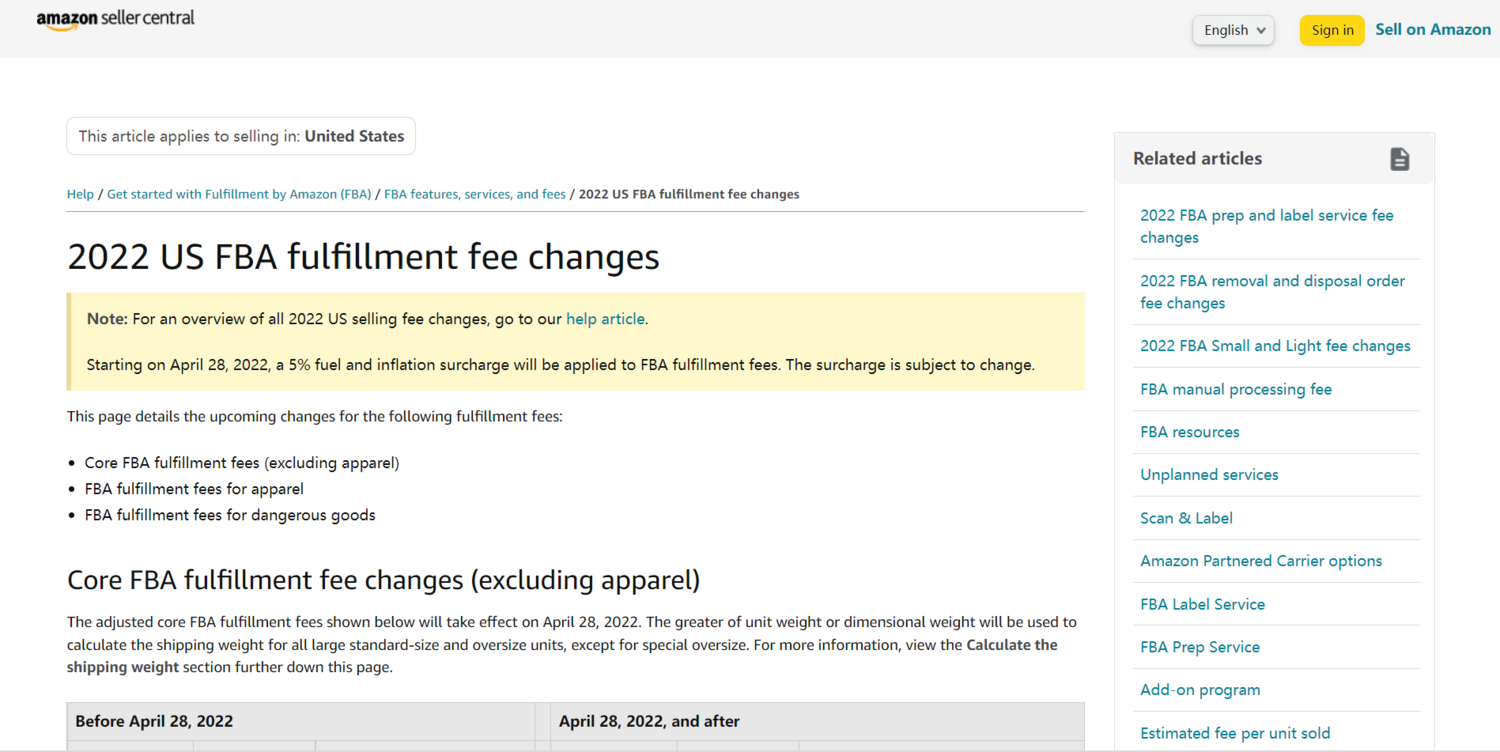The image size is (1500, 752).
Task: Click the Core FBA fulfillment fee changes heading
Action: point(383,580)
